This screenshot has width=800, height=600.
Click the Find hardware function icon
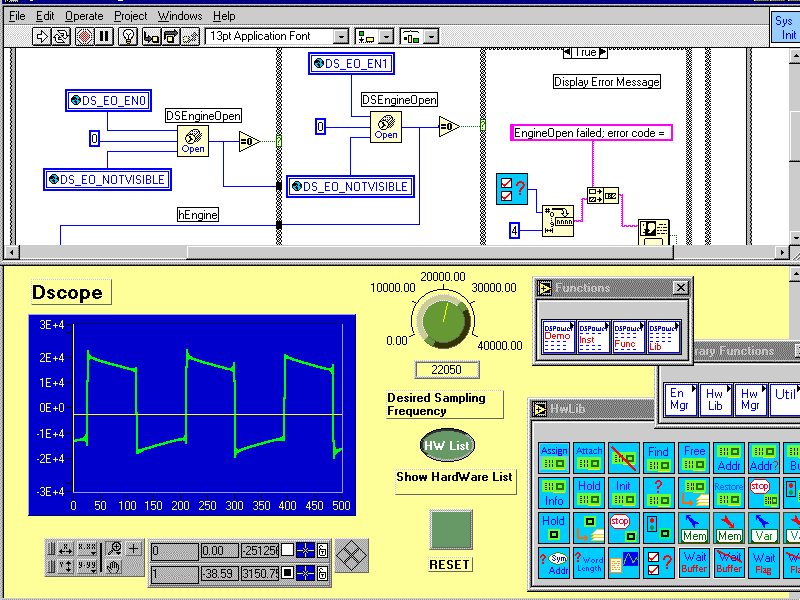pos(658,457)
